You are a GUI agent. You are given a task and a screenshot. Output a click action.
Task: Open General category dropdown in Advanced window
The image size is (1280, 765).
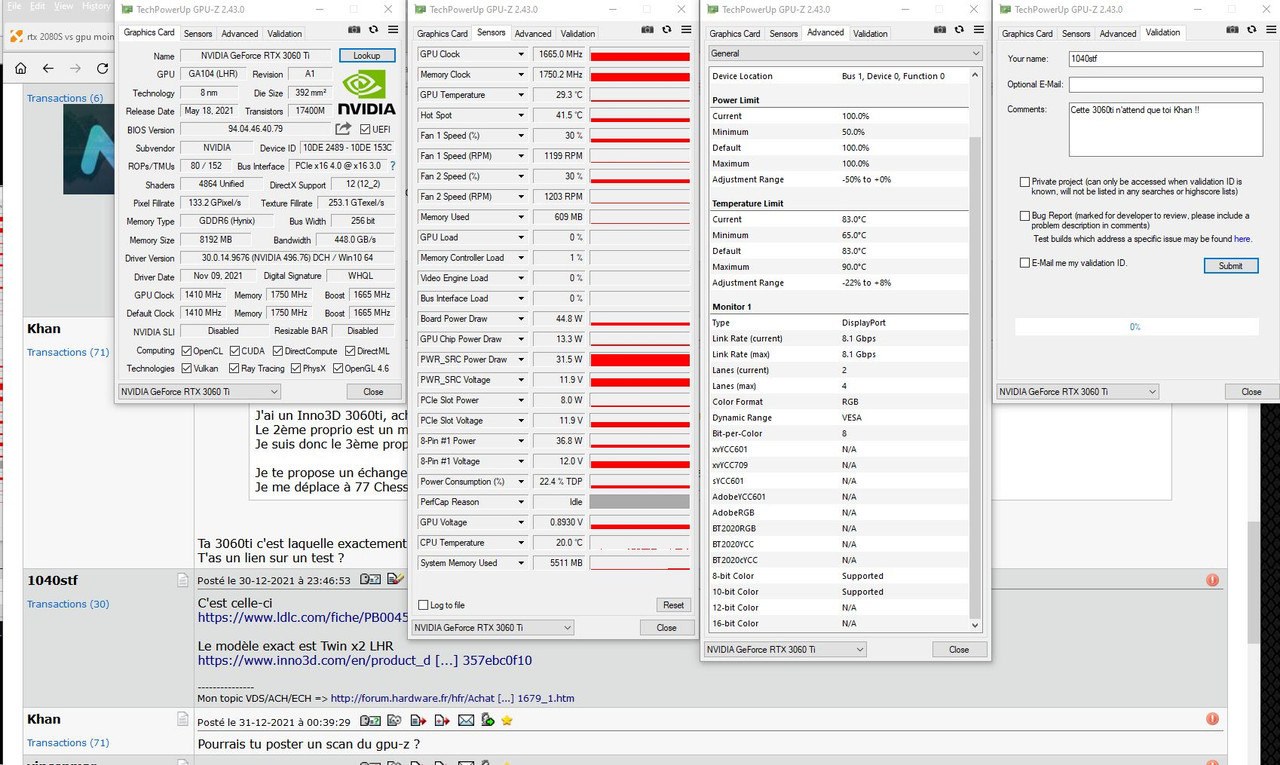pyautogui.click(x=845, y=53)
